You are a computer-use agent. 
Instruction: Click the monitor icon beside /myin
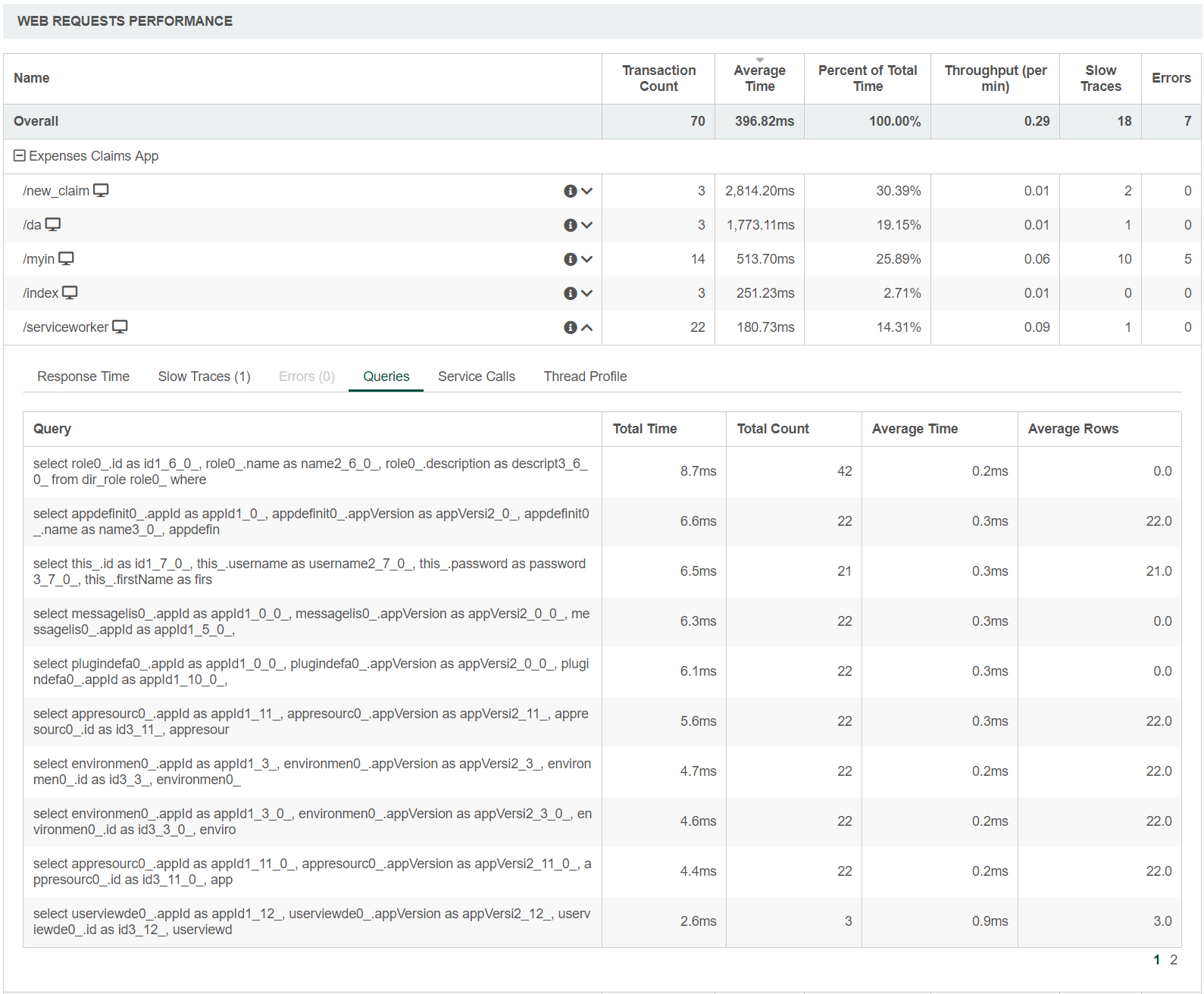[67, 258]
